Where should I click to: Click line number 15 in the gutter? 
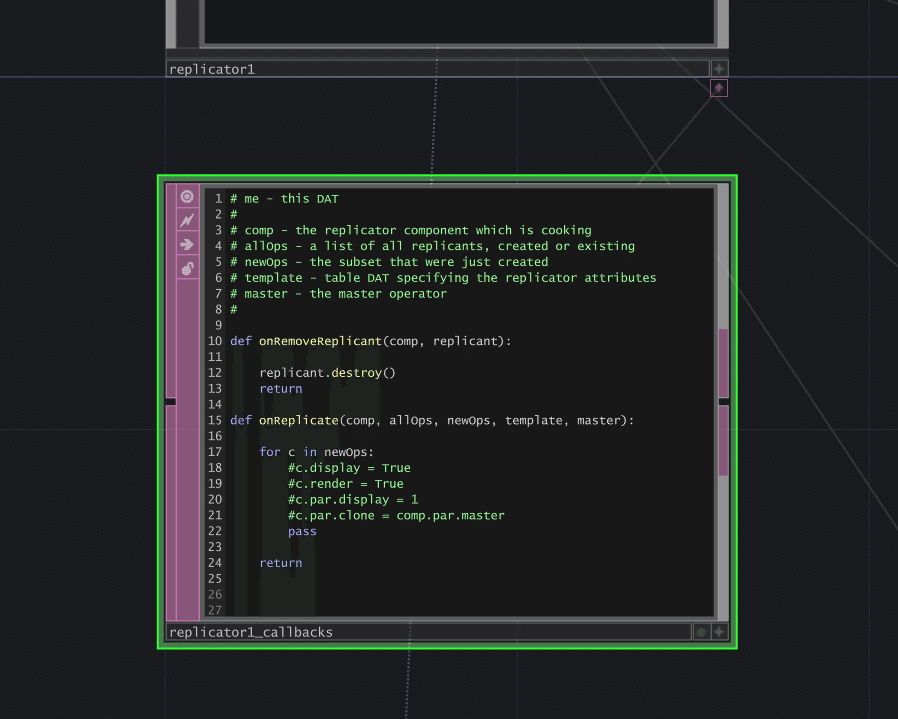click(215, 421)
